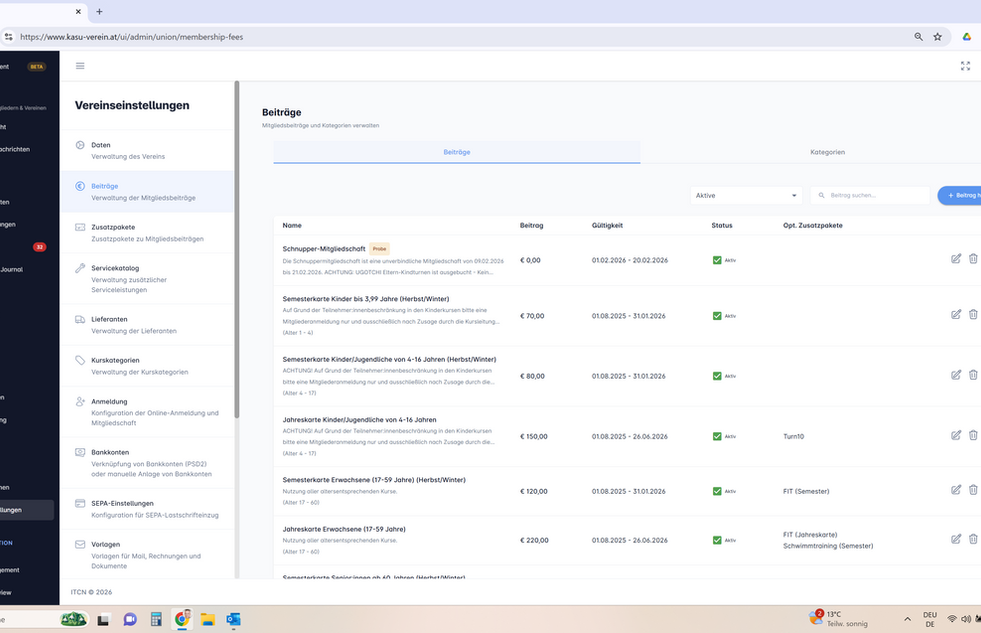Click the hamburger menu icon in header
981x633 pixels.
pyautogui.click(x=80, y=66)
